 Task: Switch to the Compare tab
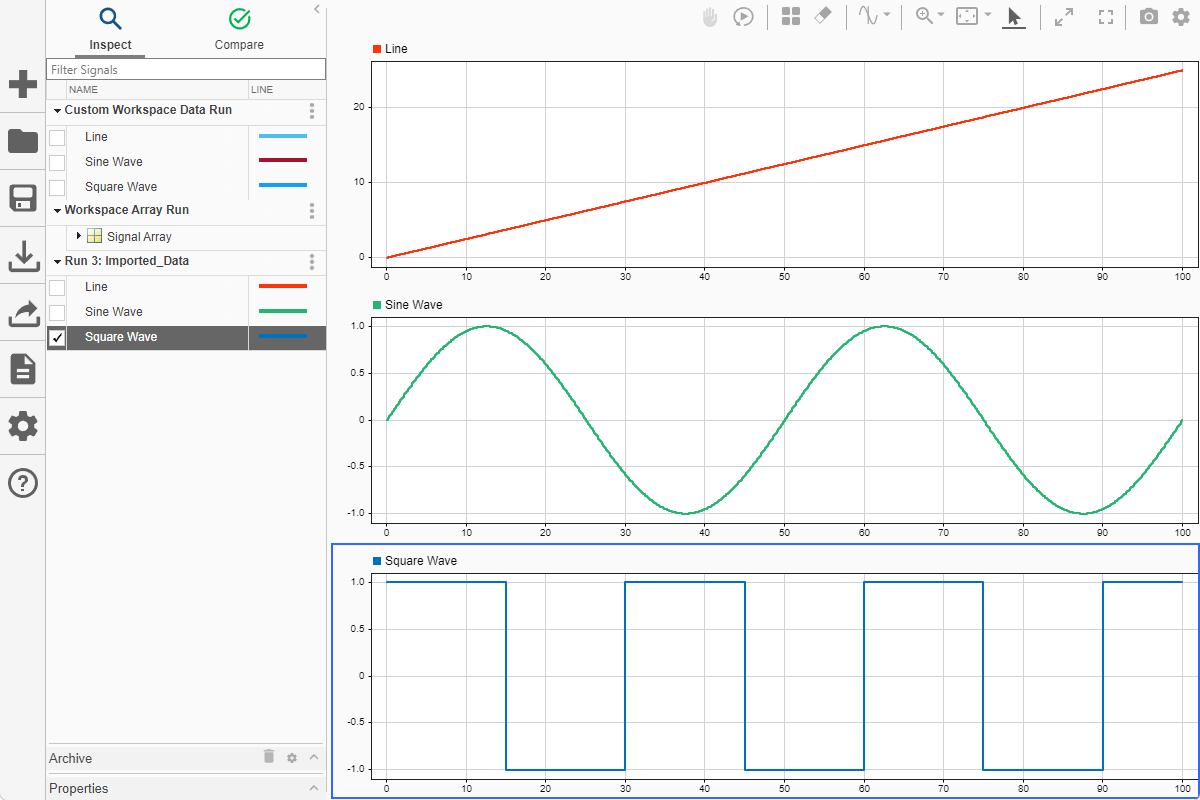pos(239,30)
